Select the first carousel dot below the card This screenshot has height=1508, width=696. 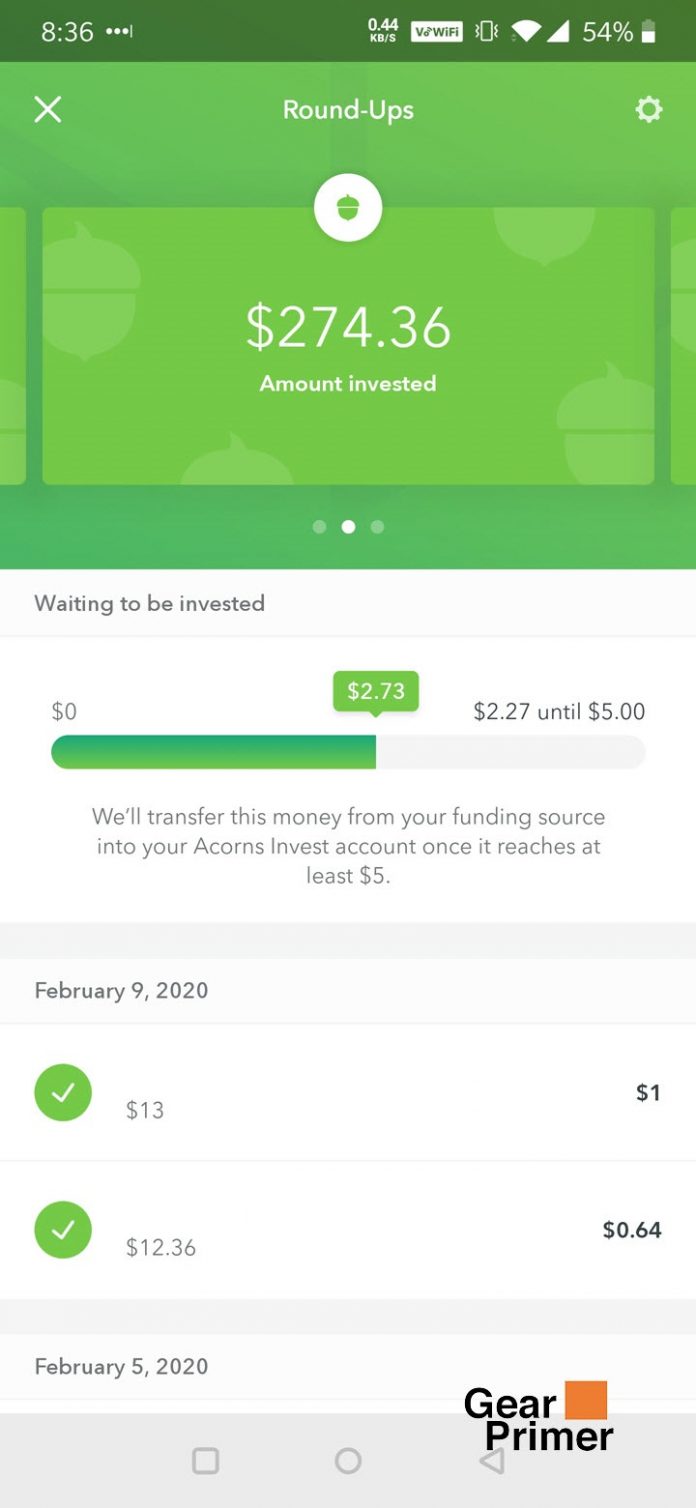click(319, 527)
